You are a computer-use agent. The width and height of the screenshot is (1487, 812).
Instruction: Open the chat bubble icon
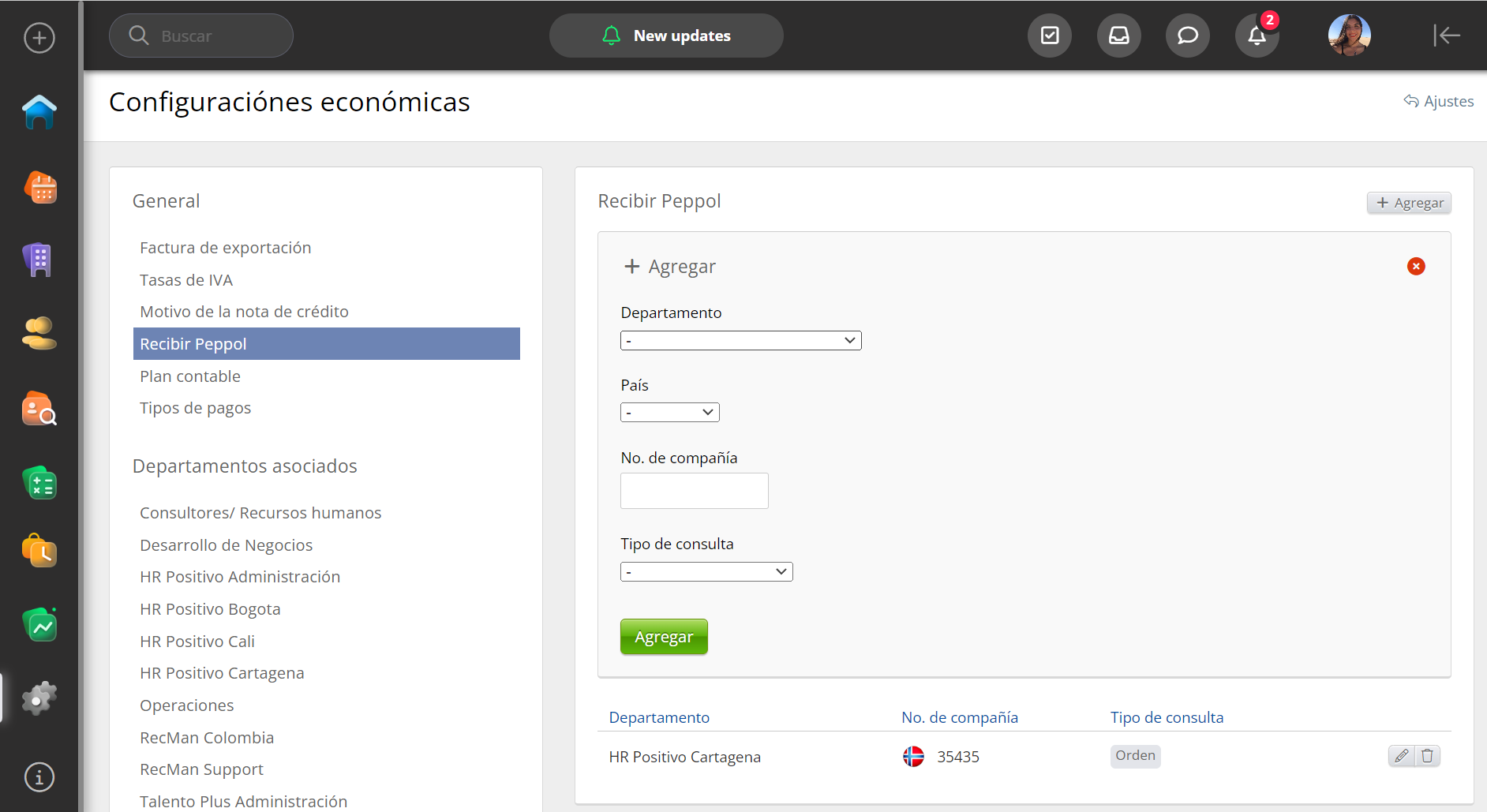click(x=1187, y=36)
